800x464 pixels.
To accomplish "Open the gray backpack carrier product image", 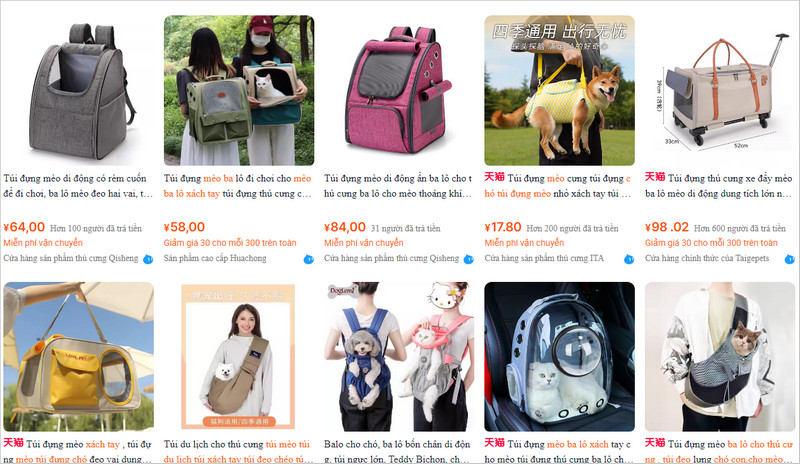I will (x=79, y=90).
